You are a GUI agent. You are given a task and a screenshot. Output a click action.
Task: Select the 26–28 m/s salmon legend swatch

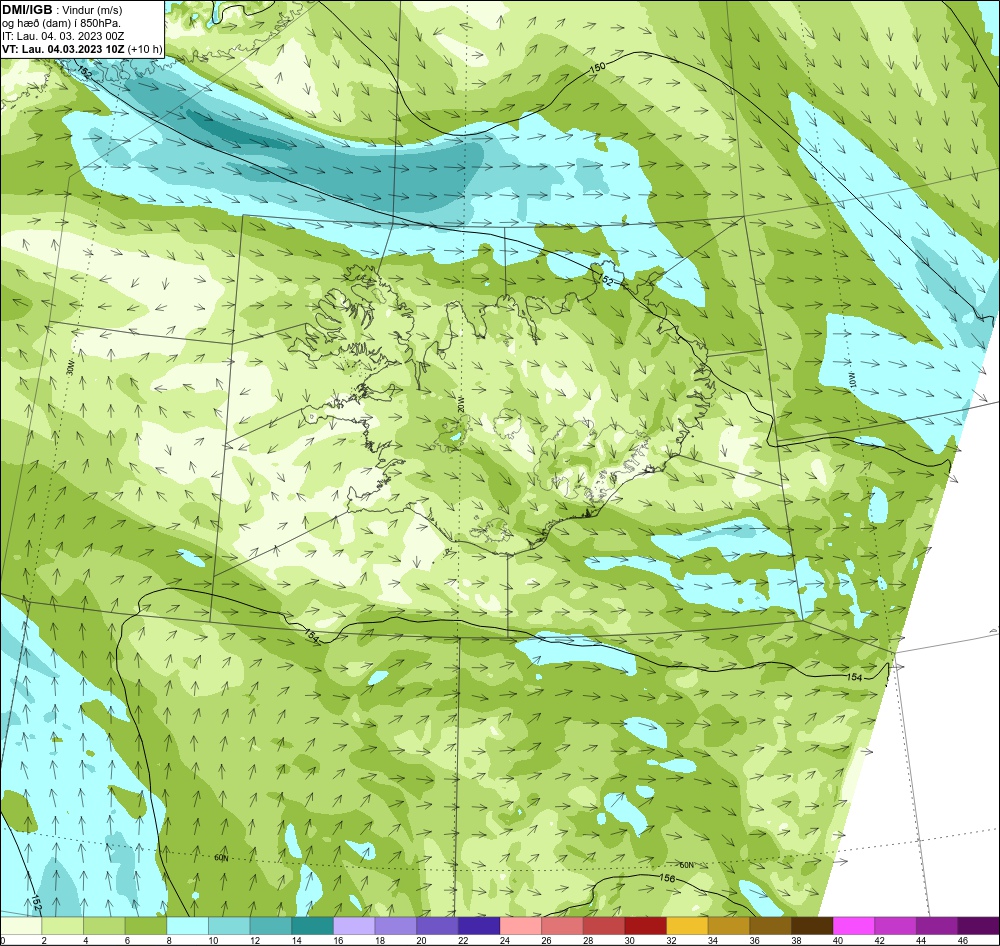562,926
